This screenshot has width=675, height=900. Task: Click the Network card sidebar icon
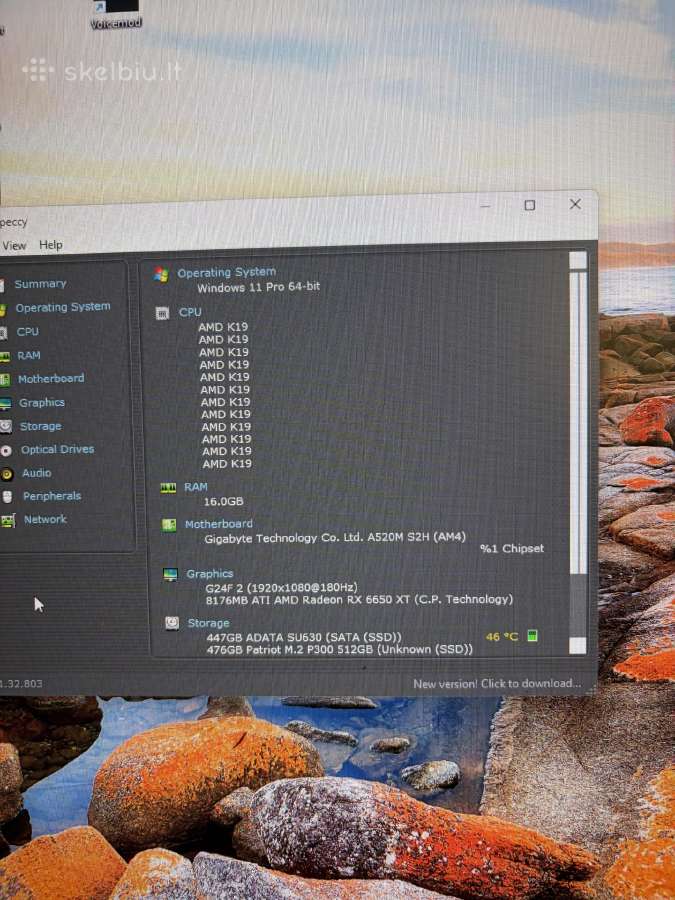(8, 521)
